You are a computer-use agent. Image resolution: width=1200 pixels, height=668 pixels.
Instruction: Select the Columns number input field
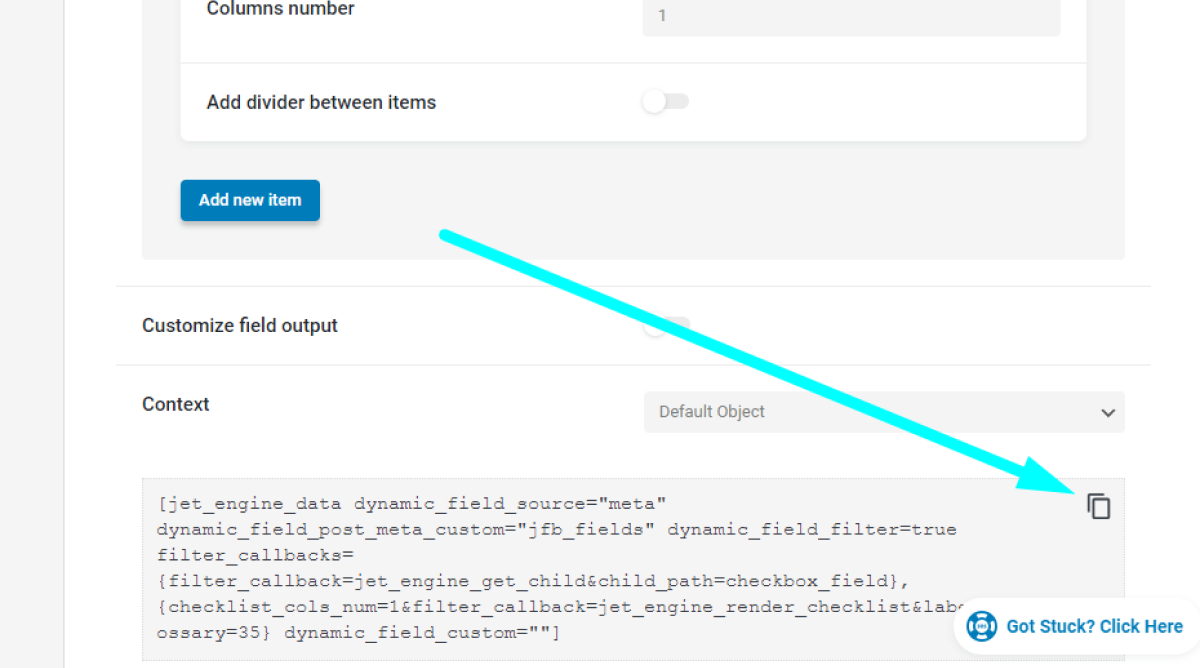click(851, 17)
